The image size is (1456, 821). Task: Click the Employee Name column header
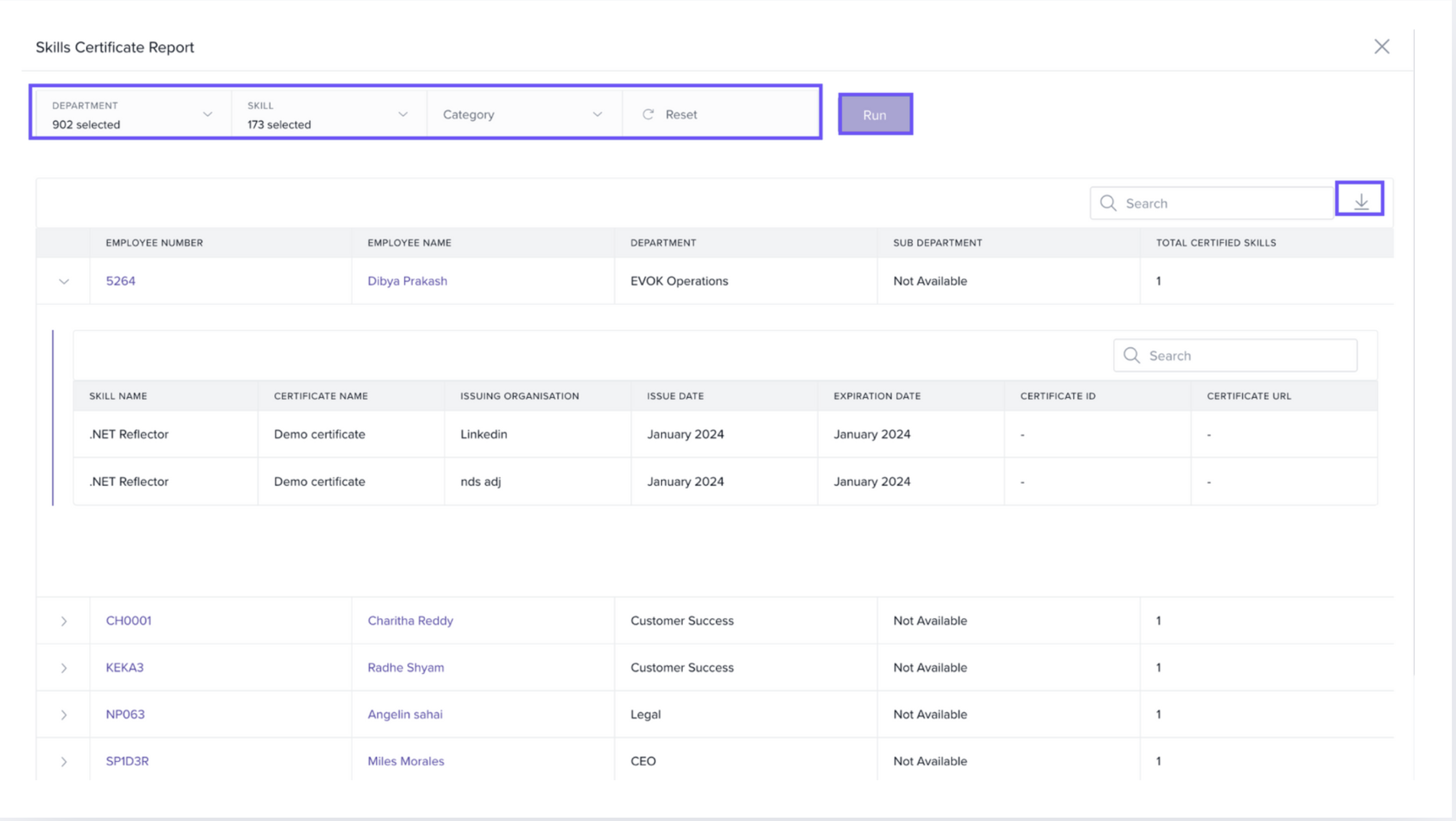[x=409, y=243]
